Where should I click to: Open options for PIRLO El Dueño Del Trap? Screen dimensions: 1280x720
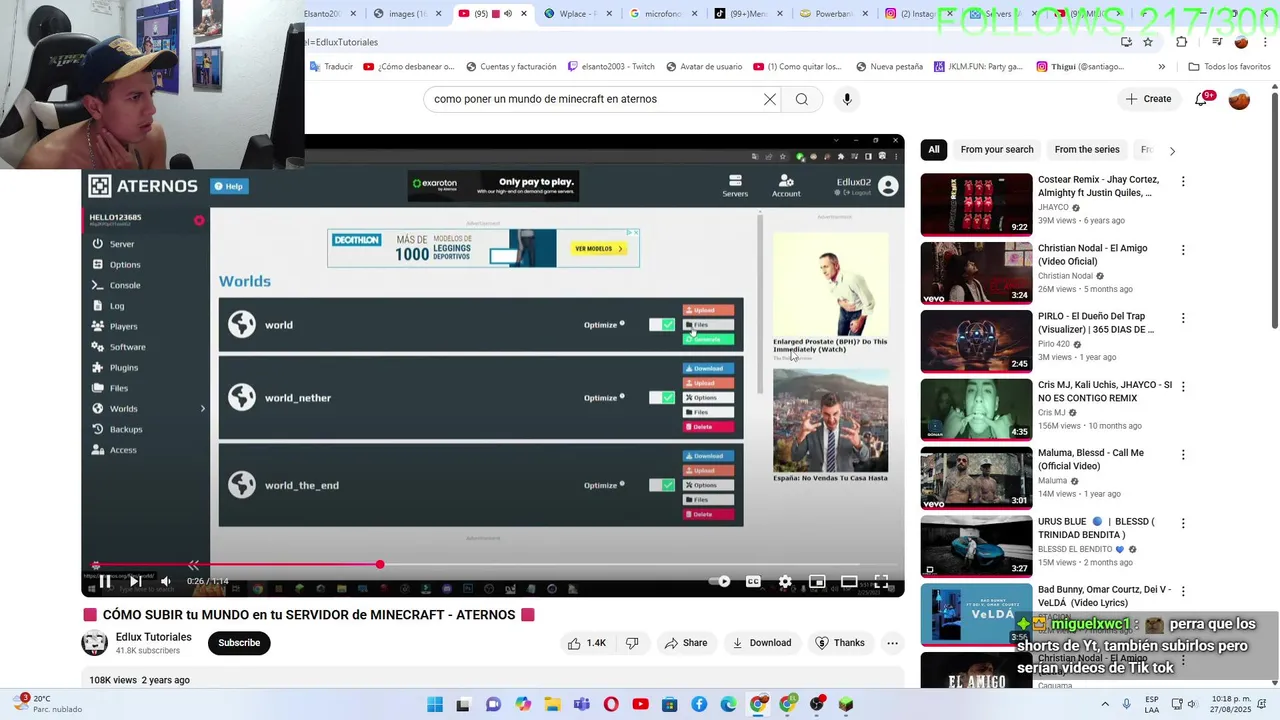(1183, 318)
